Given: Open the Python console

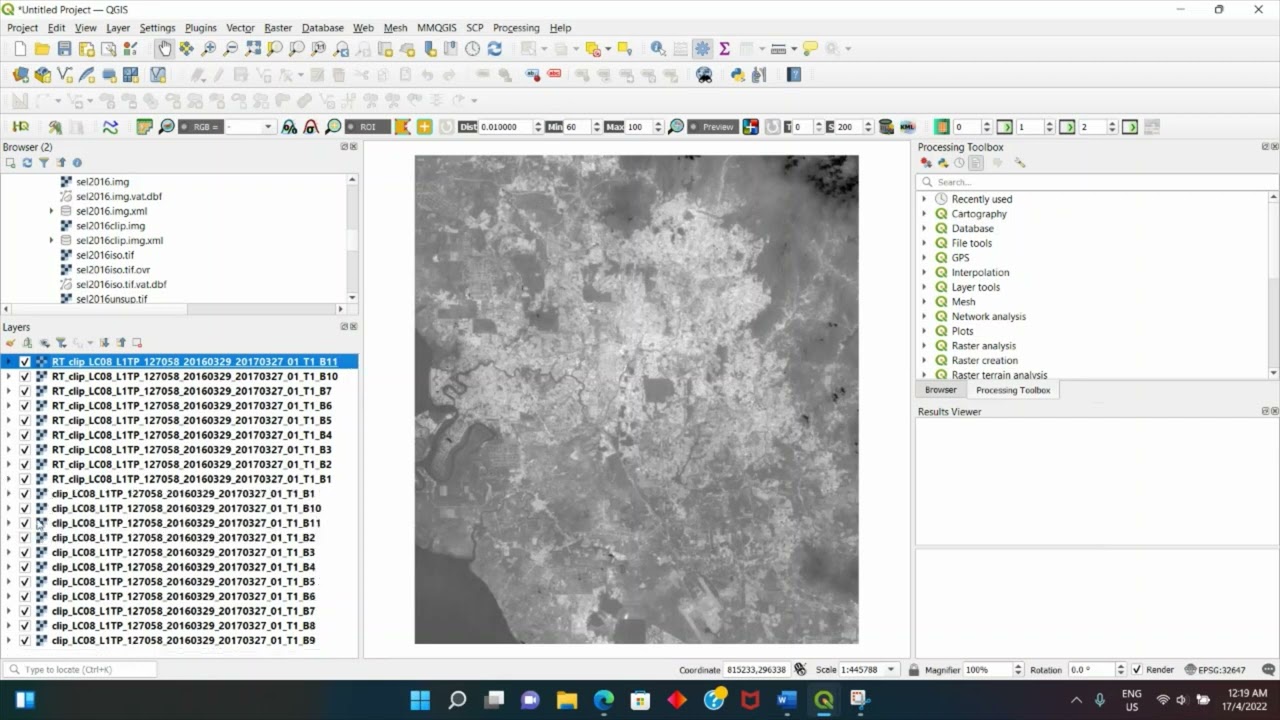Looking at the screenshot, I should pyautogui.click(x=738, y=75).
